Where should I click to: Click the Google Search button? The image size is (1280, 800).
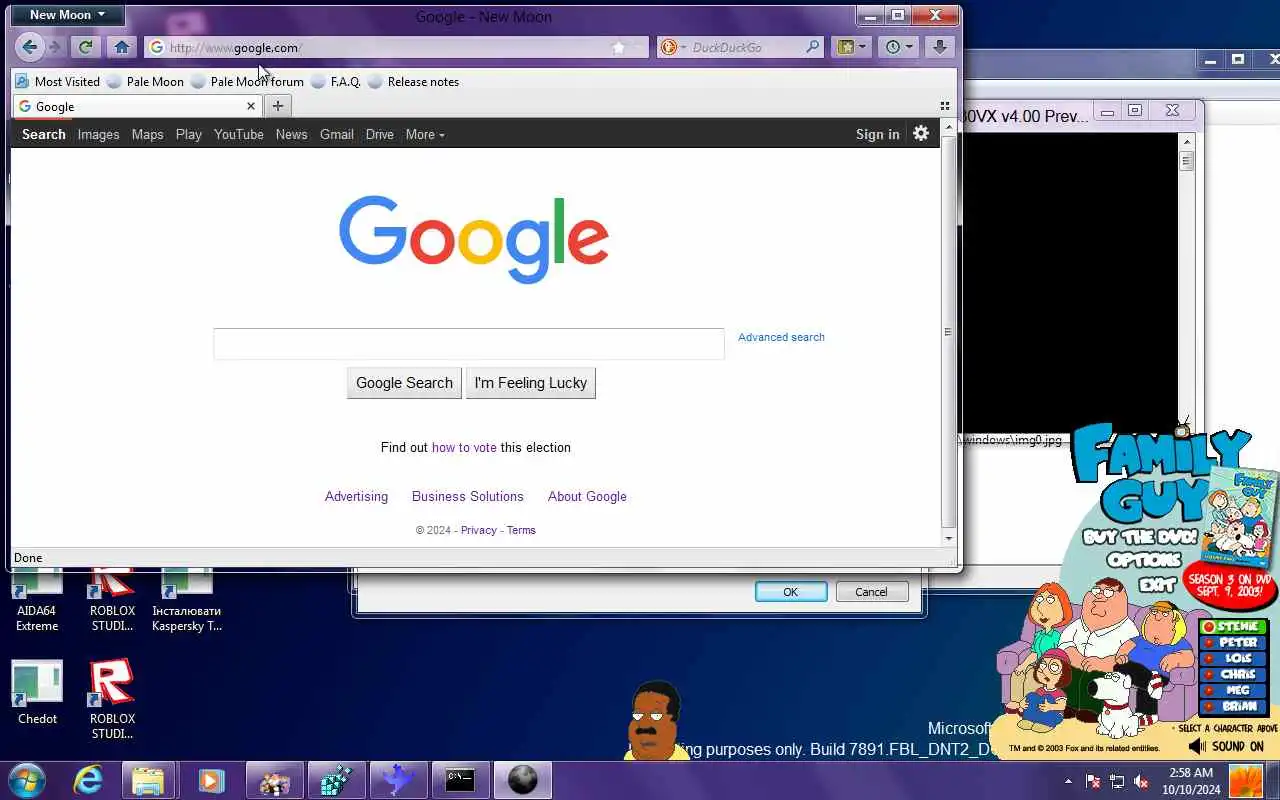point(404,383)
